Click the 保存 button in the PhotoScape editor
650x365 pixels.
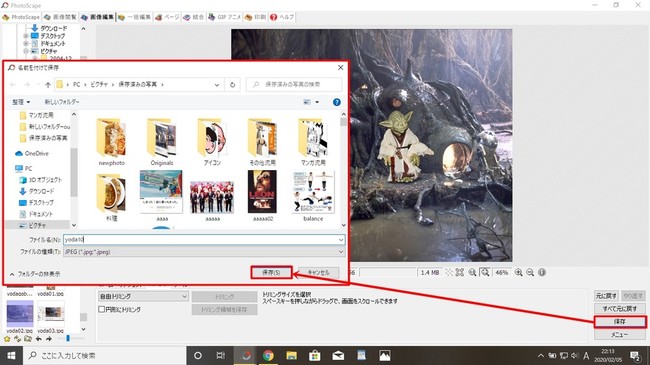coord(620,321)
